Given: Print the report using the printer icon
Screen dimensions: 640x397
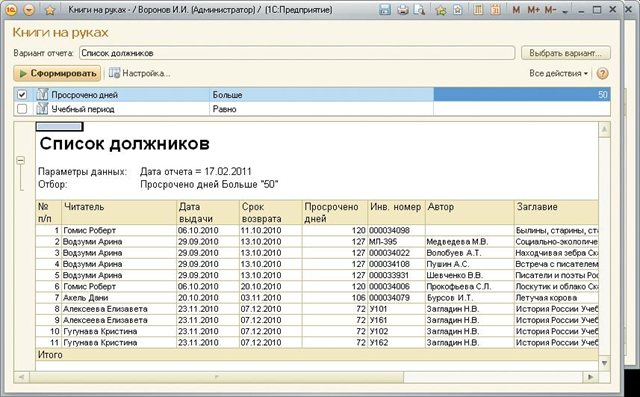Looking at the screenshot, I should [x=403, y=10].
